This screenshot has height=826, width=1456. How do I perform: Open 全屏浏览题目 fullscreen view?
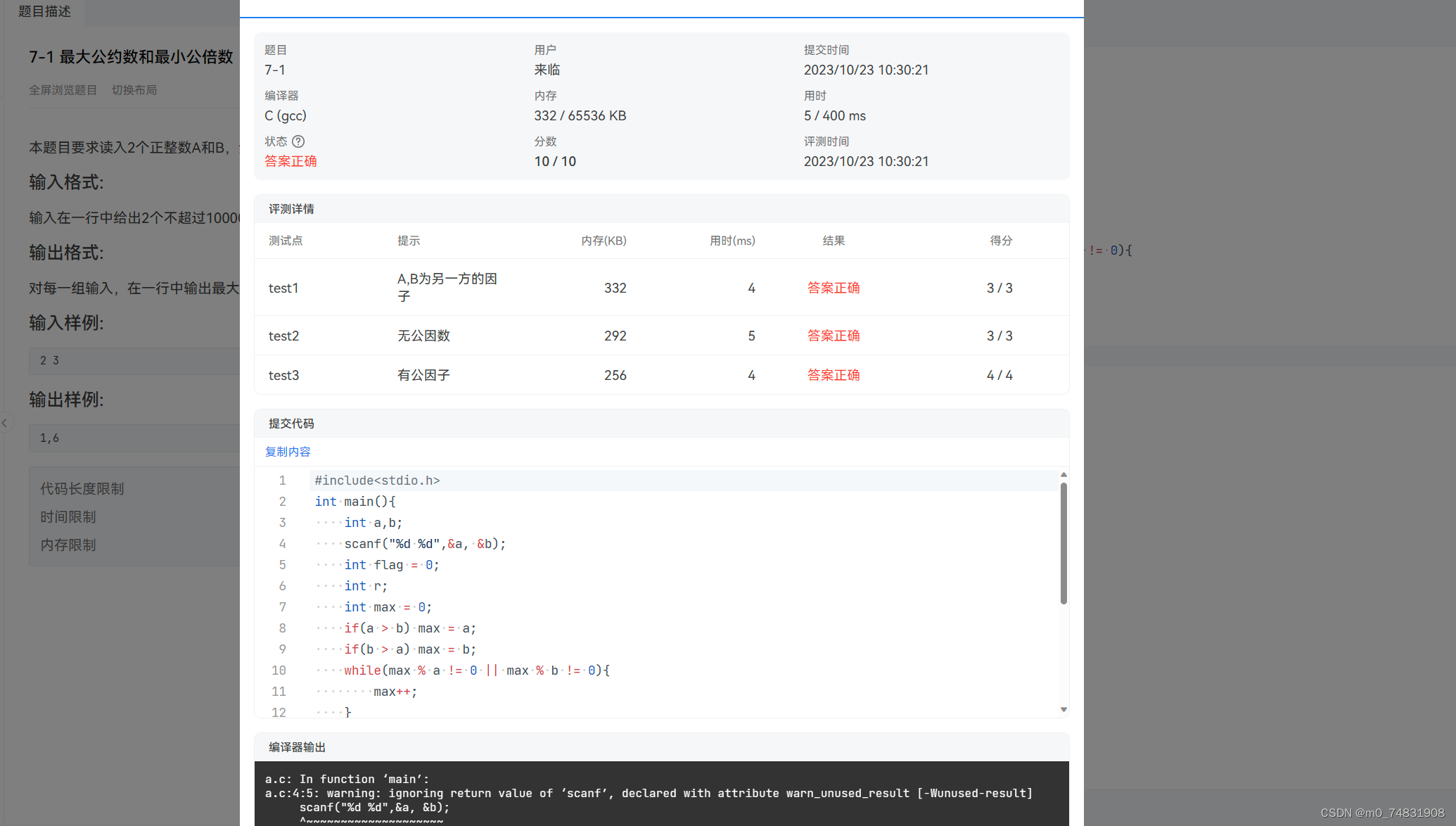[x=63, y=90]
